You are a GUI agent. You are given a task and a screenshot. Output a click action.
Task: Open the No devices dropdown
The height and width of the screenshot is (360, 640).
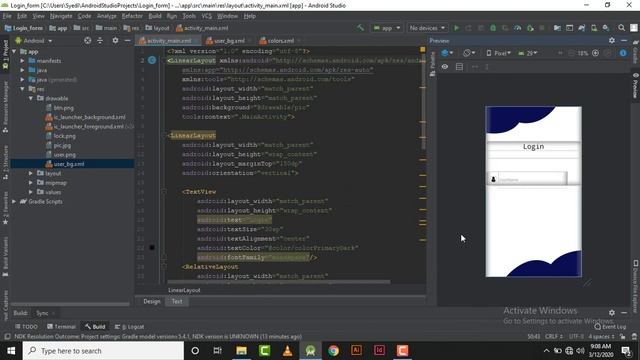point(427,28)
